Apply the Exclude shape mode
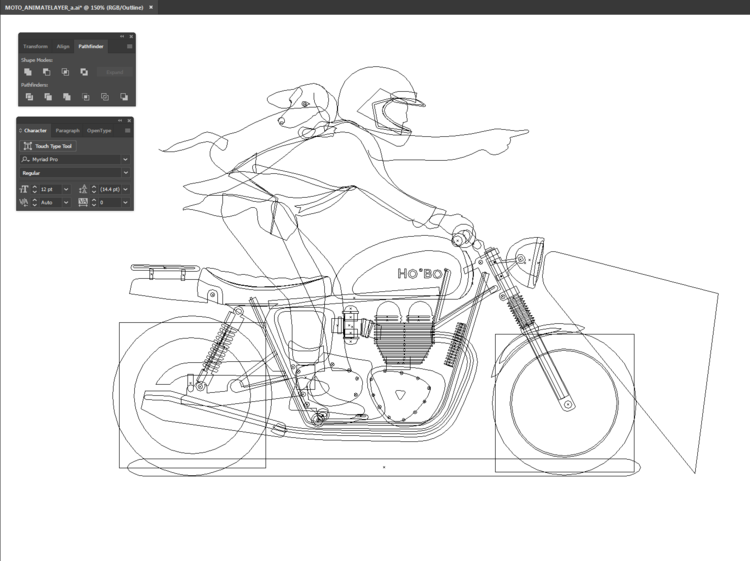The width and height of the screenshot is (750, 561). coord(84,72)
